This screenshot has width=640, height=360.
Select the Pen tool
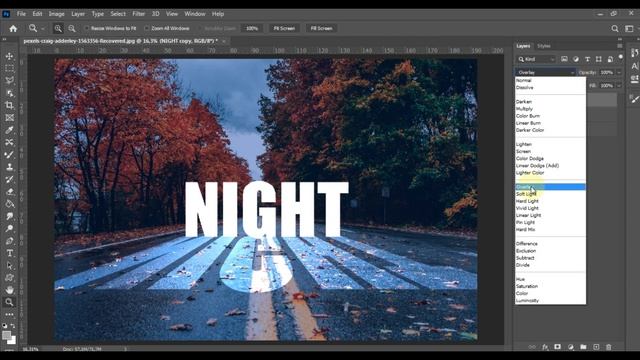point(9,241)
